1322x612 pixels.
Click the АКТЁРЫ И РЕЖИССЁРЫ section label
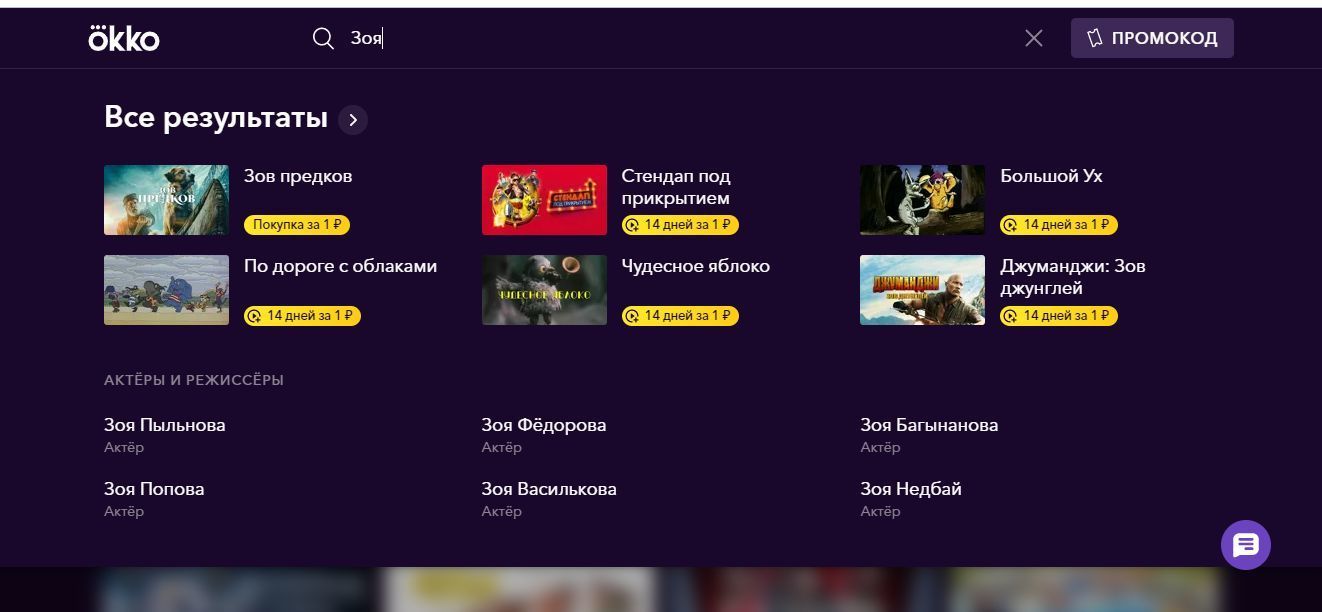click(194, 380)
